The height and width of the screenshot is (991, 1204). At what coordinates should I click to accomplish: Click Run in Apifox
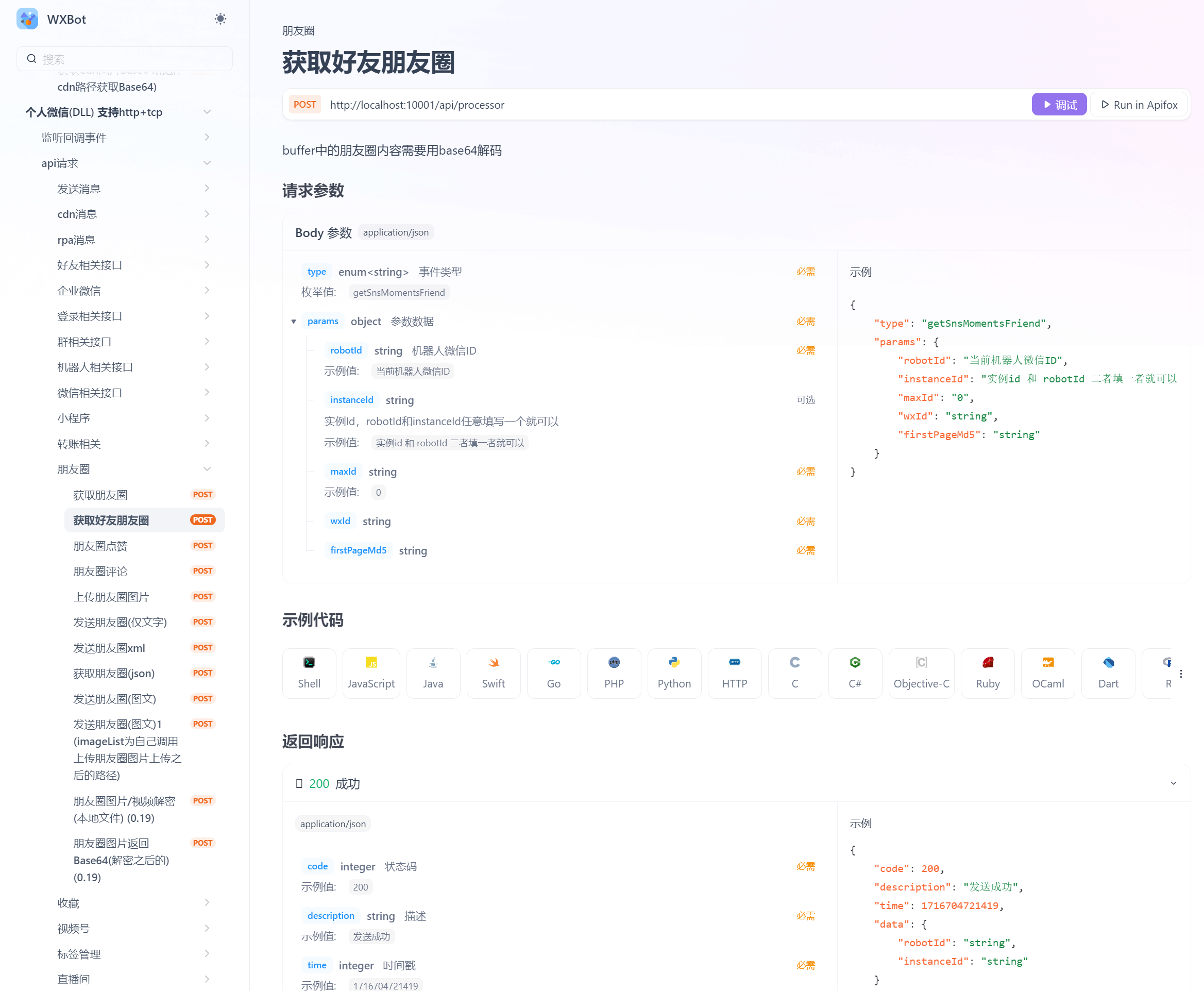[x=1139, y=105]
